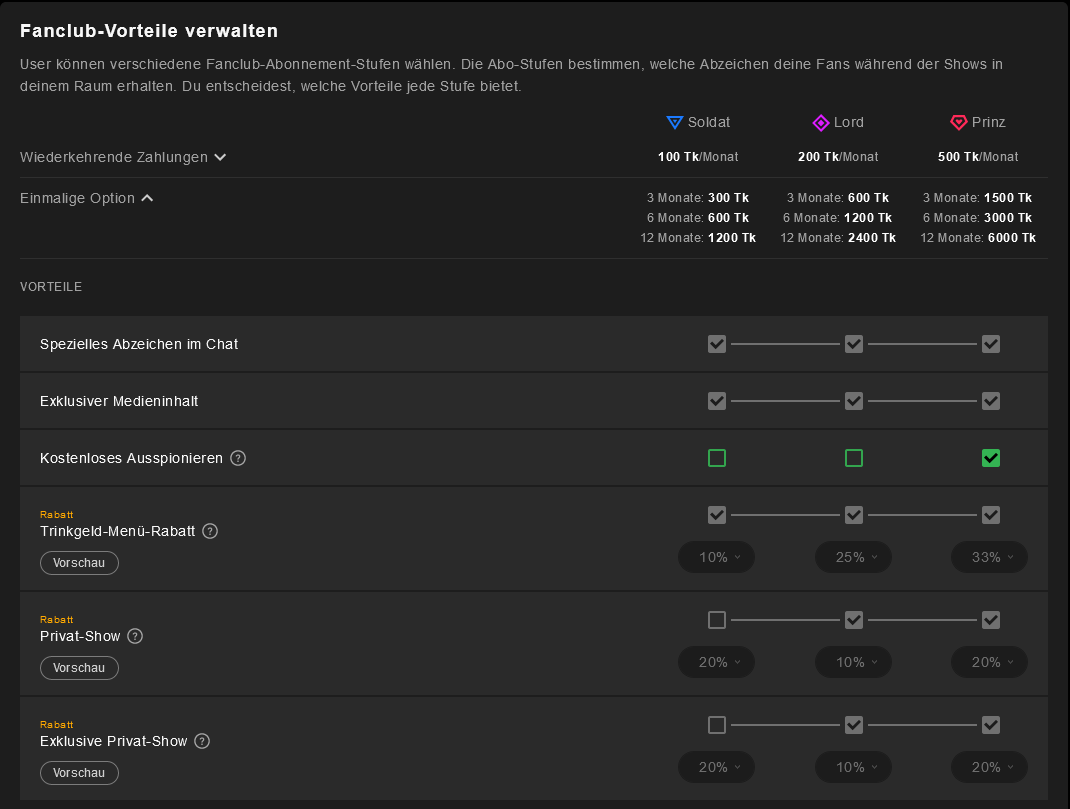Screen dimensions: 1070x809
Task: Uncheck Kostenloses Ausspionieren for Prinz tier
Action: (x=990, y=458)
